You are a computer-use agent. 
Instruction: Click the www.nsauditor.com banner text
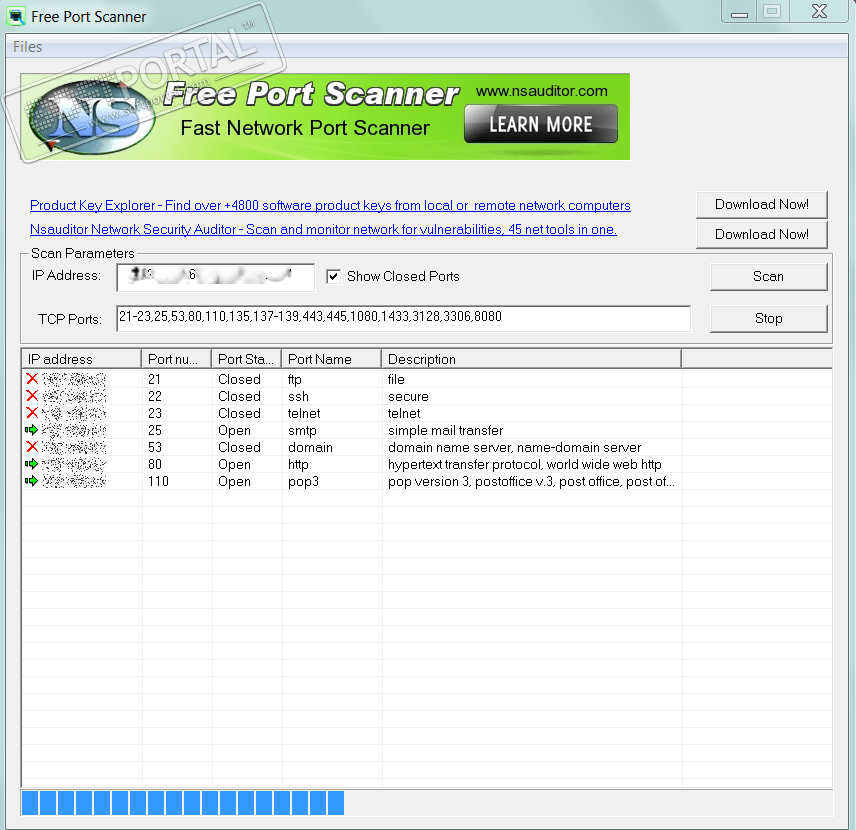(x=542, y=91)
